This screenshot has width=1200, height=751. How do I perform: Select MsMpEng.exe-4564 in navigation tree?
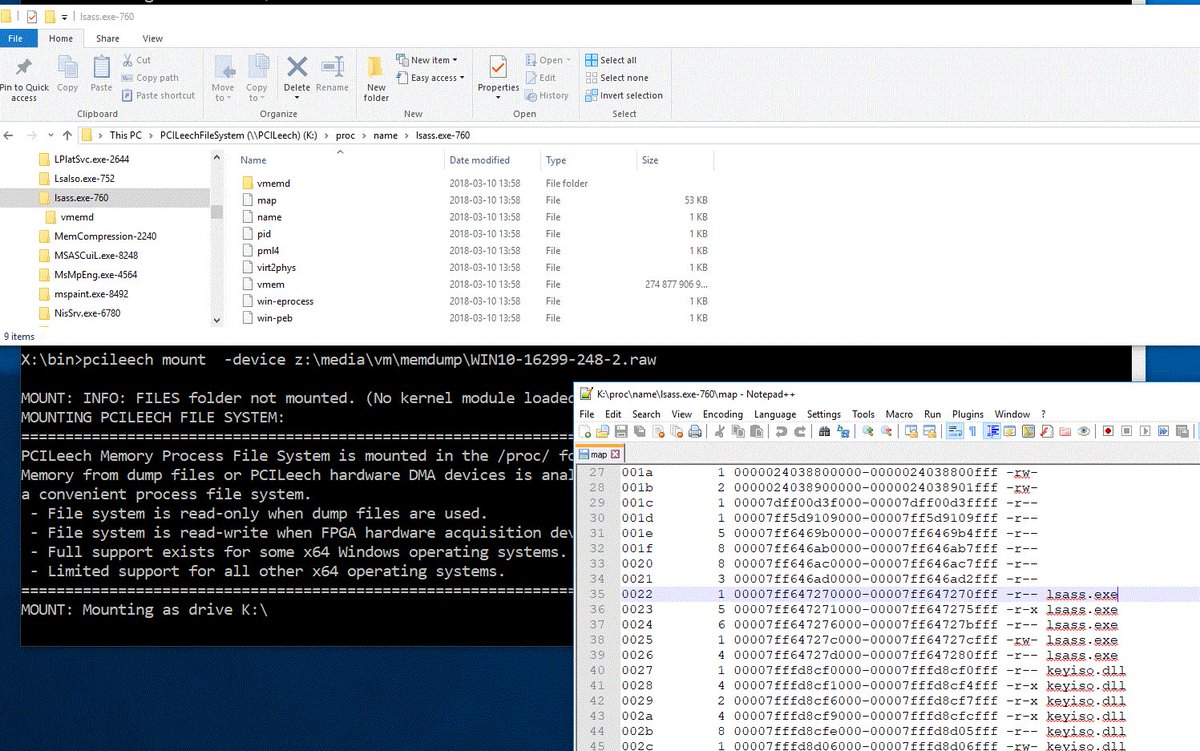tap(96, 275)
